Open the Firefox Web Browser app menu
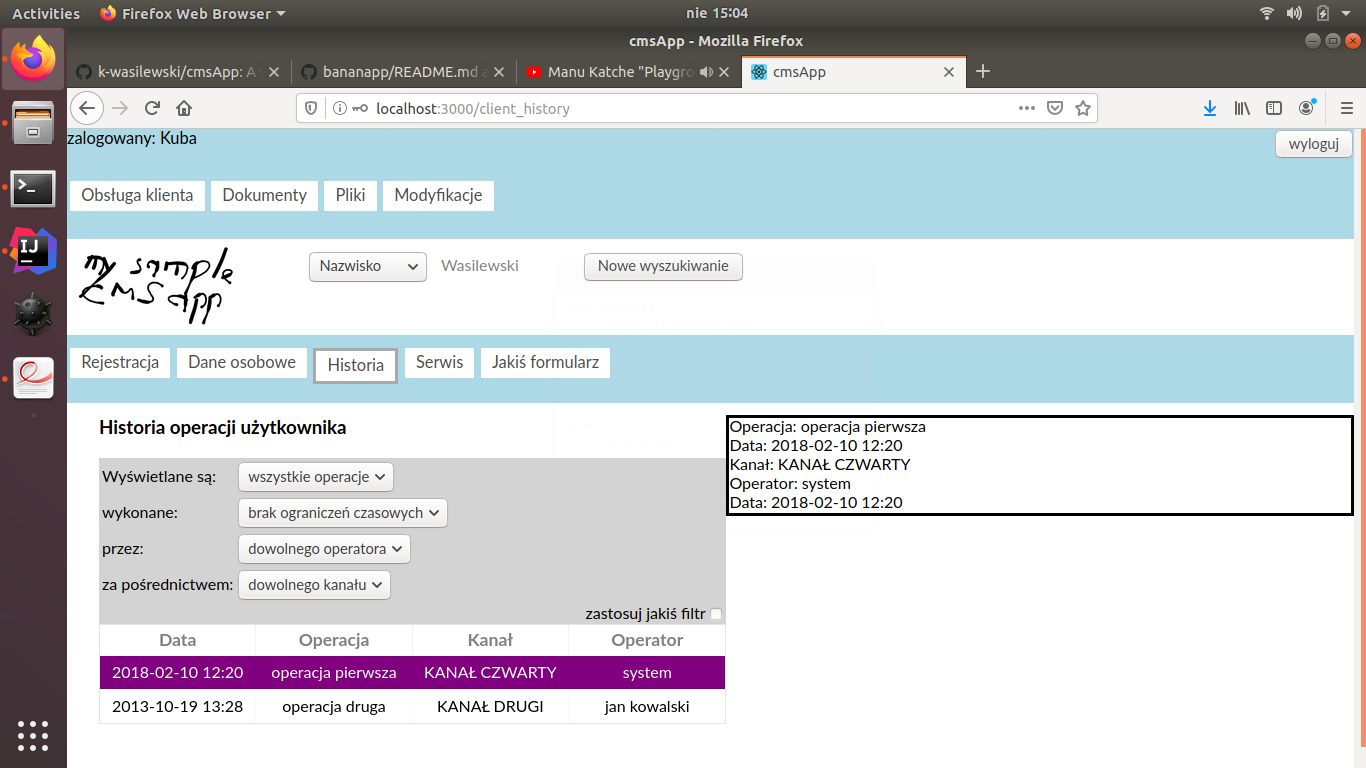1366x768 pixels. (x=193, y=13)
